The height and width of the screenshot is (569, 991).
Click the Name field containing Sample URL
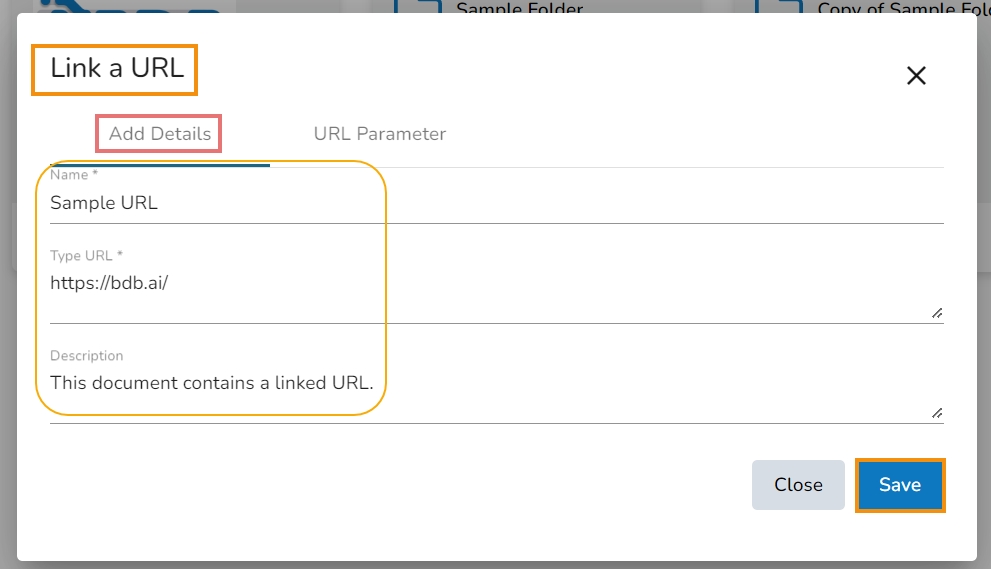(496, 203)
